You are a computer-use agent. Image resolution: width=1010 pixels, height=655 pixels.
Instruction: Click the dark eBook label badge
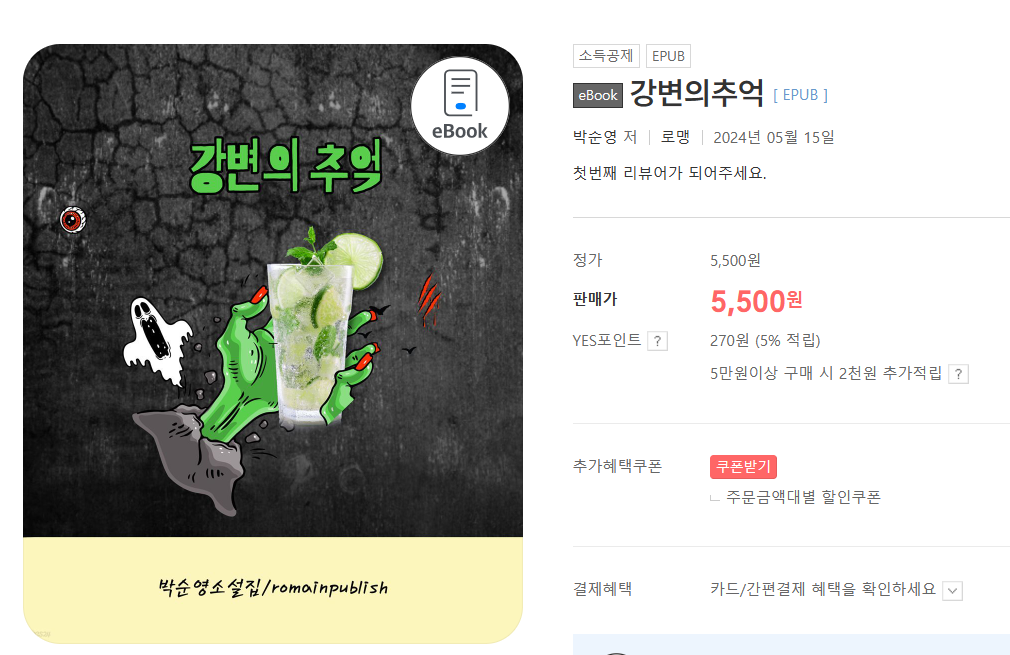(x=598, y=95)
